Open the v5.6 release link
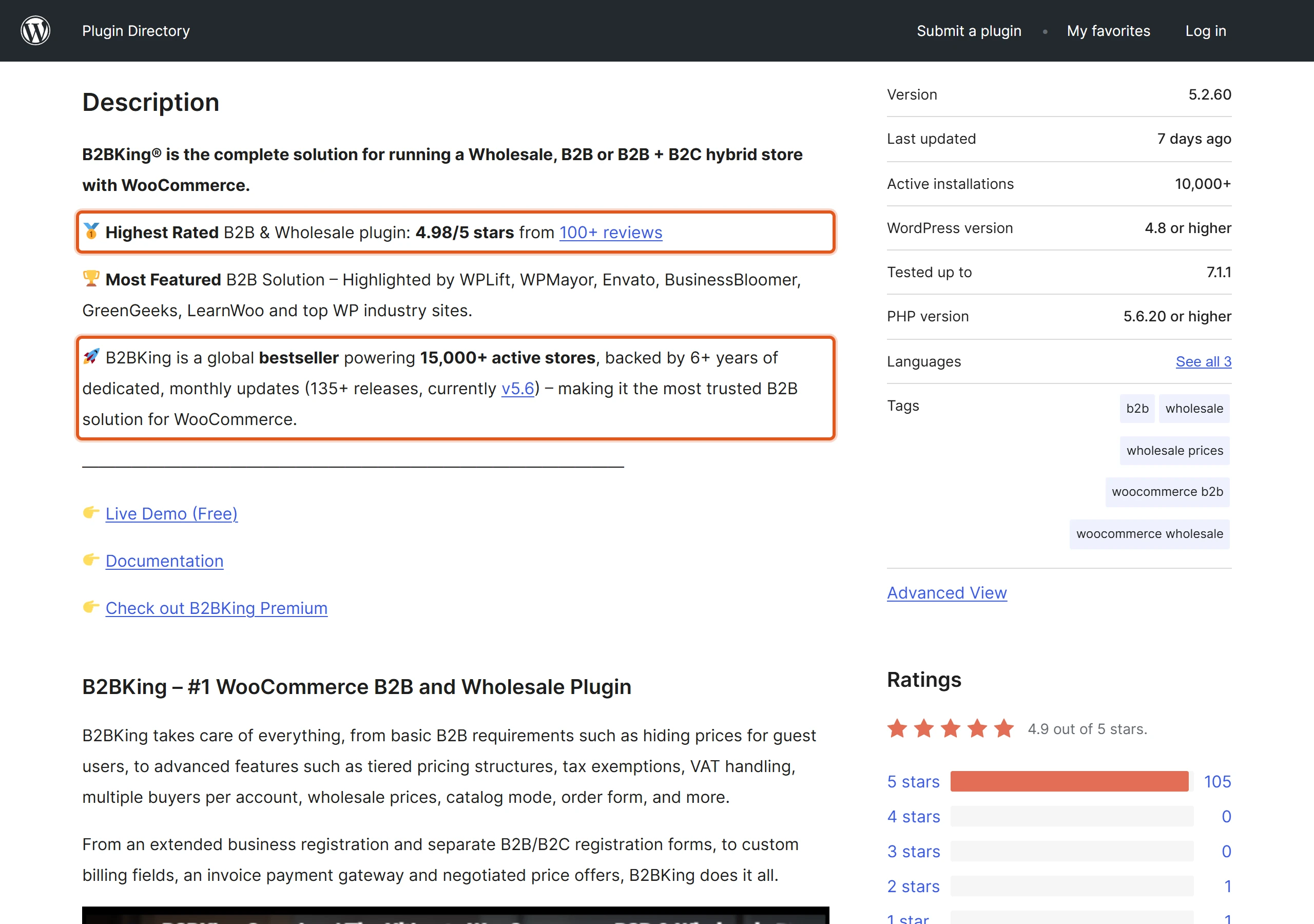The height and width of the screenshot is (924, 1314). (517, 389)
